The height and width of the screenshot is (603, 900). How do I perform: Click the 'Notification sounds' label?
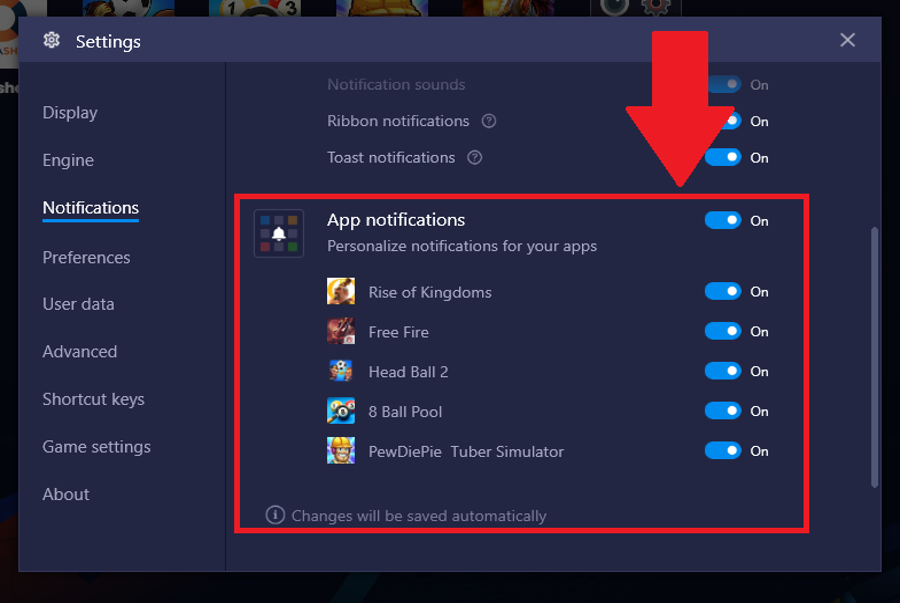[x=396, y=85]
